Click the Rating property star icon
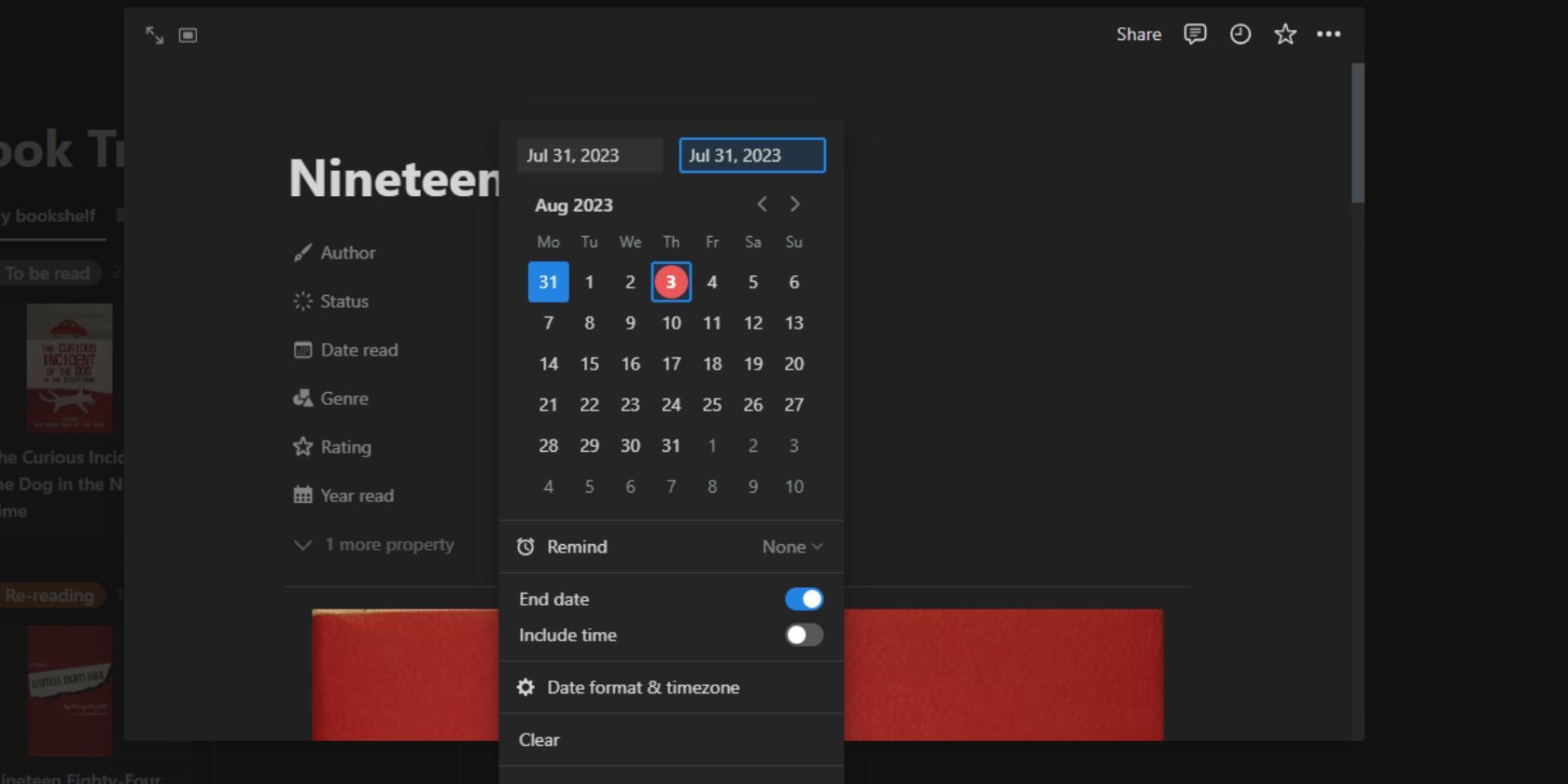This screenshot has width=1568, height=784. click(x=302, y=447)
